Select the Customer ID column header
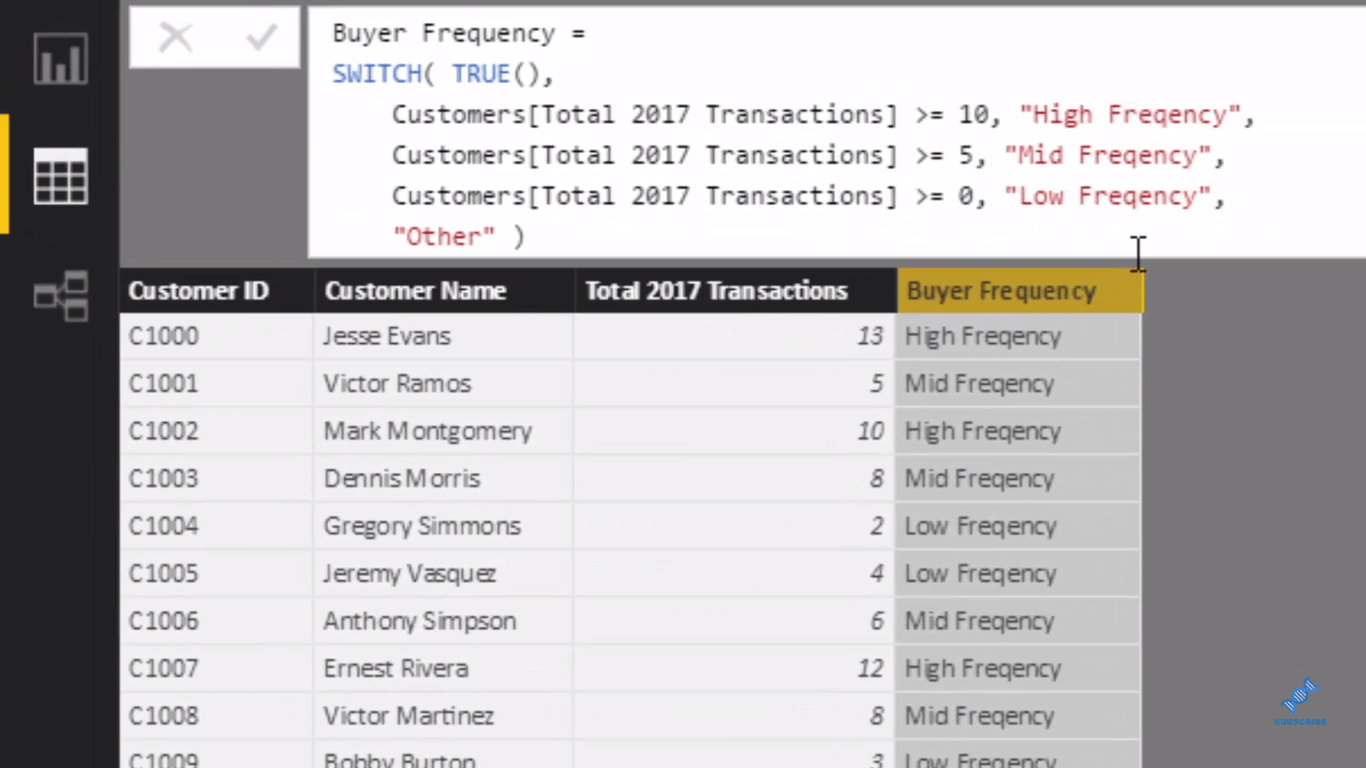The height and width of the screenshot is (768, 1366). coord(217,291)
